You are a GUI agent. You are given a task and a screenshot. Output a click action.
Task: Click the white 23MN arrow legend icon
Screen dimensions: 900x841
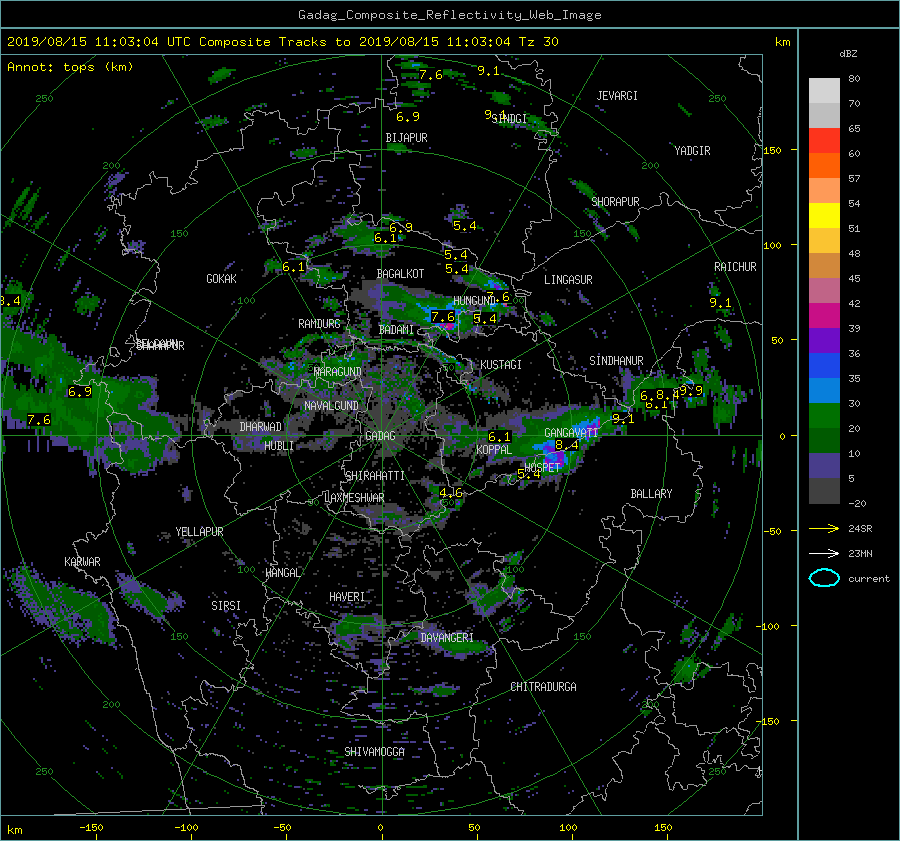pos(824,553)
